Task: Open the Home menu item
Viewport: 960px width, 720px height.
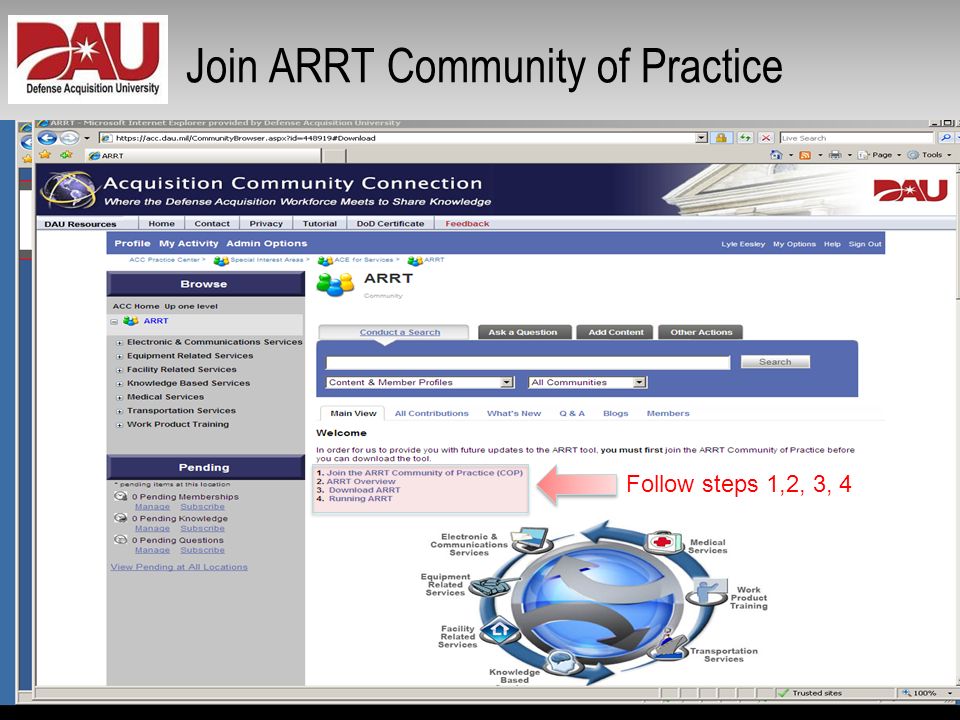Action: [x=162, y=223]
